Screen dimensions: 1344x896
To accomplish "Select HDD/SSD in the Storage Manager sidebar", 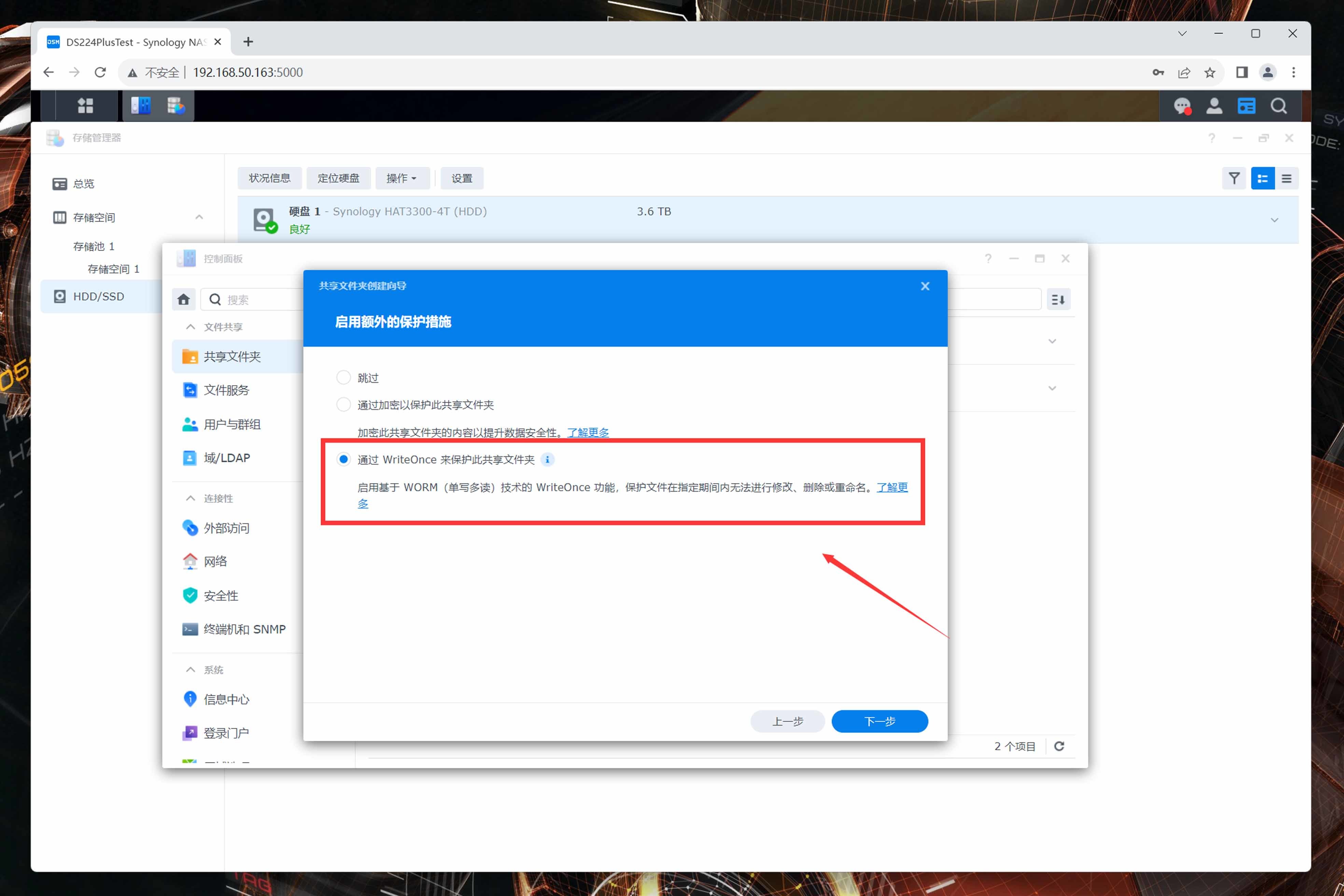I will [98, 297].
